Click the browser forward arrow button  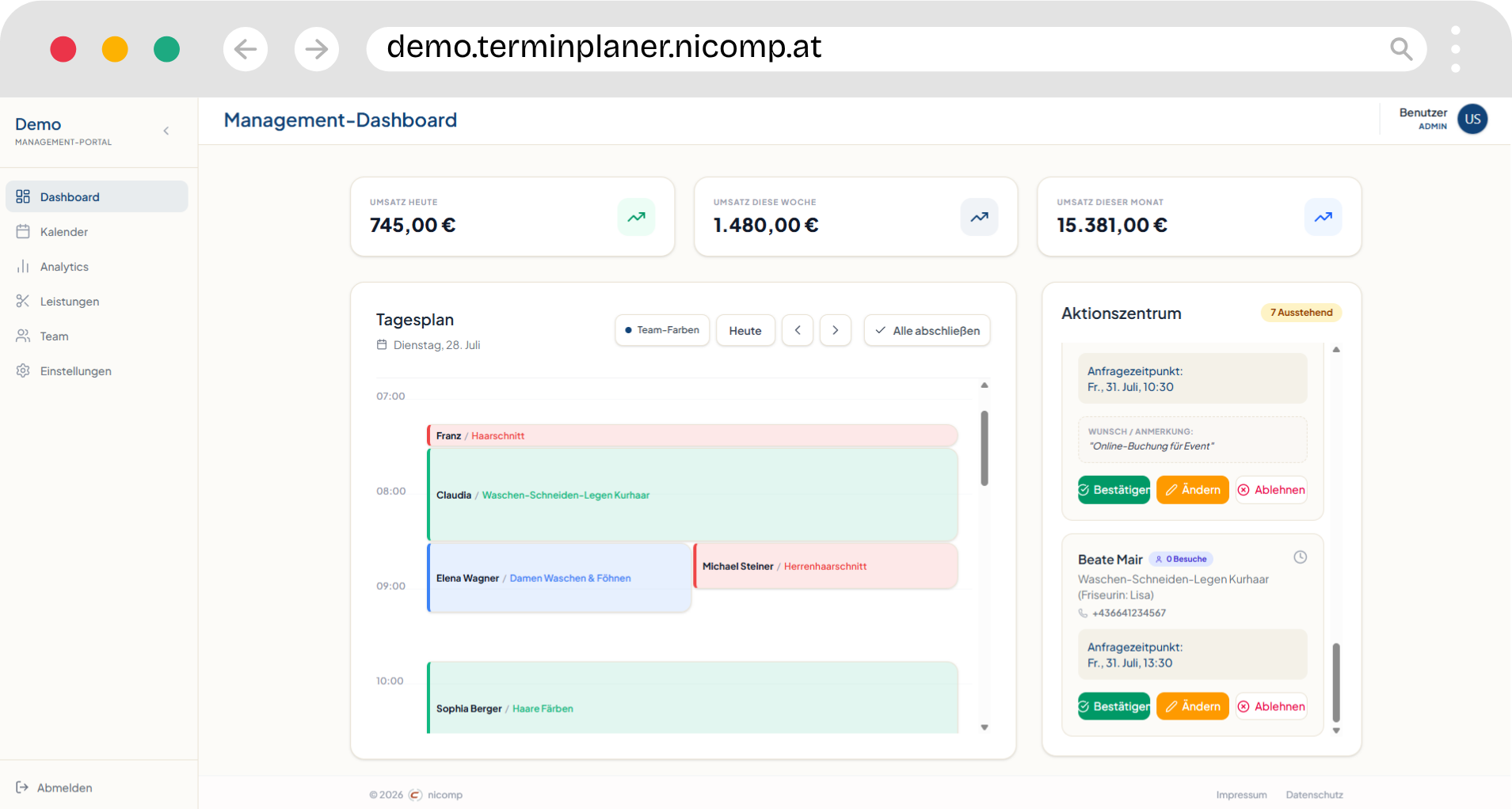tap(317, 49)
